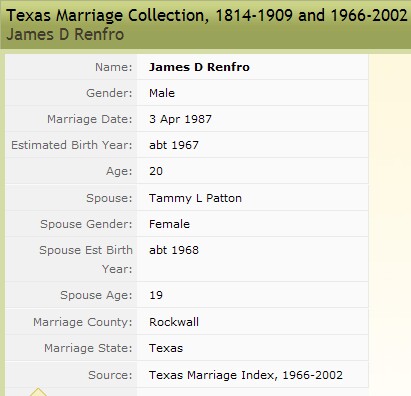Click the Age value 20
Viewport: 411px width, 396px height.
point(156,171)
